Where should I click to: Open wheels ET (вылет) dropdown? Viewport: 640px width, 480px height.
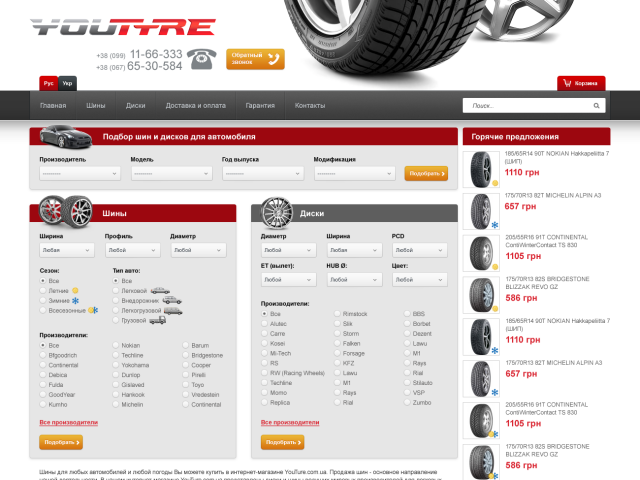pos(288,280)
